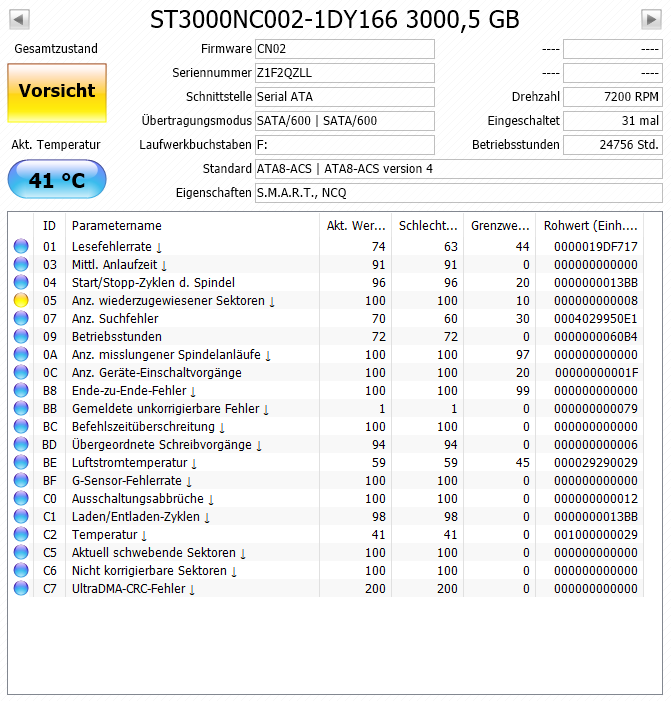
Task: Click status icon for Anz. Suchfehler
Action: [21, 318]
